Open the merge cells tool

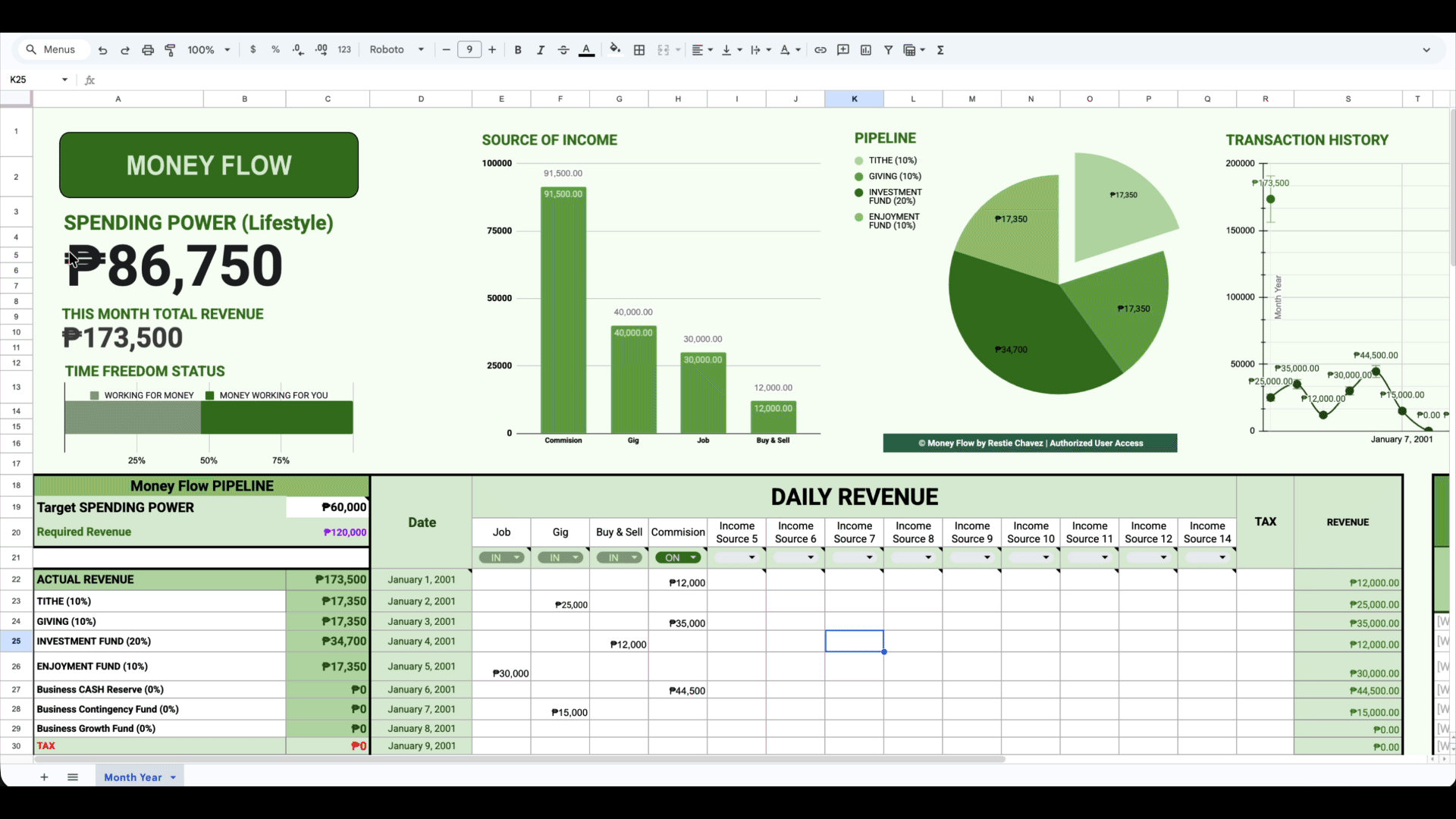[x=664, y=50]
